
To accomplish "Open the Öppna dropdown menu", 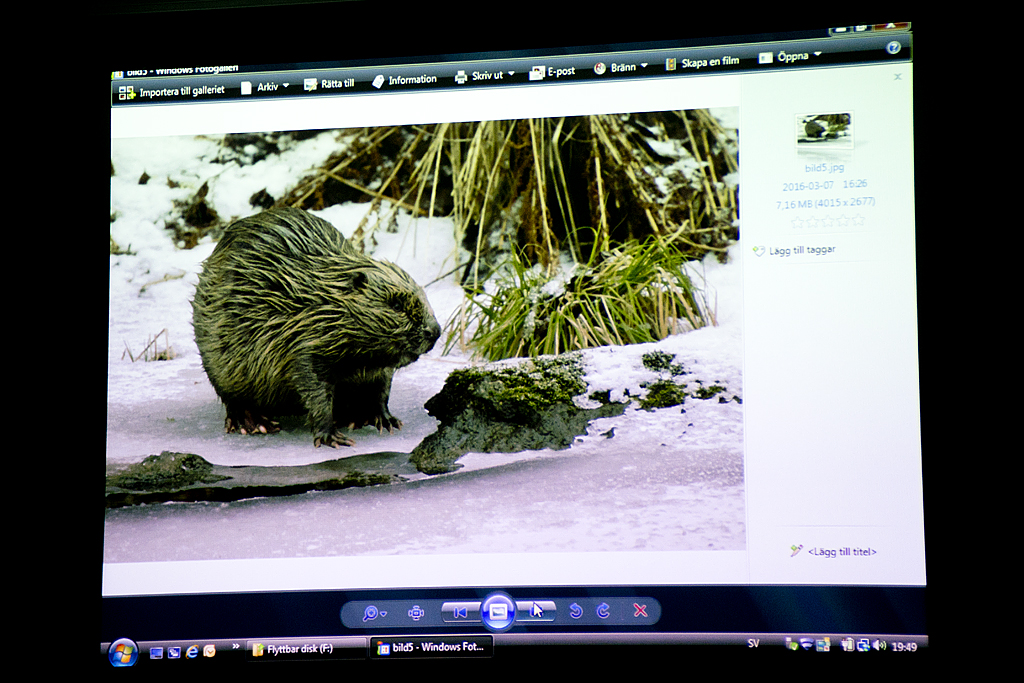I will (790, 57).
